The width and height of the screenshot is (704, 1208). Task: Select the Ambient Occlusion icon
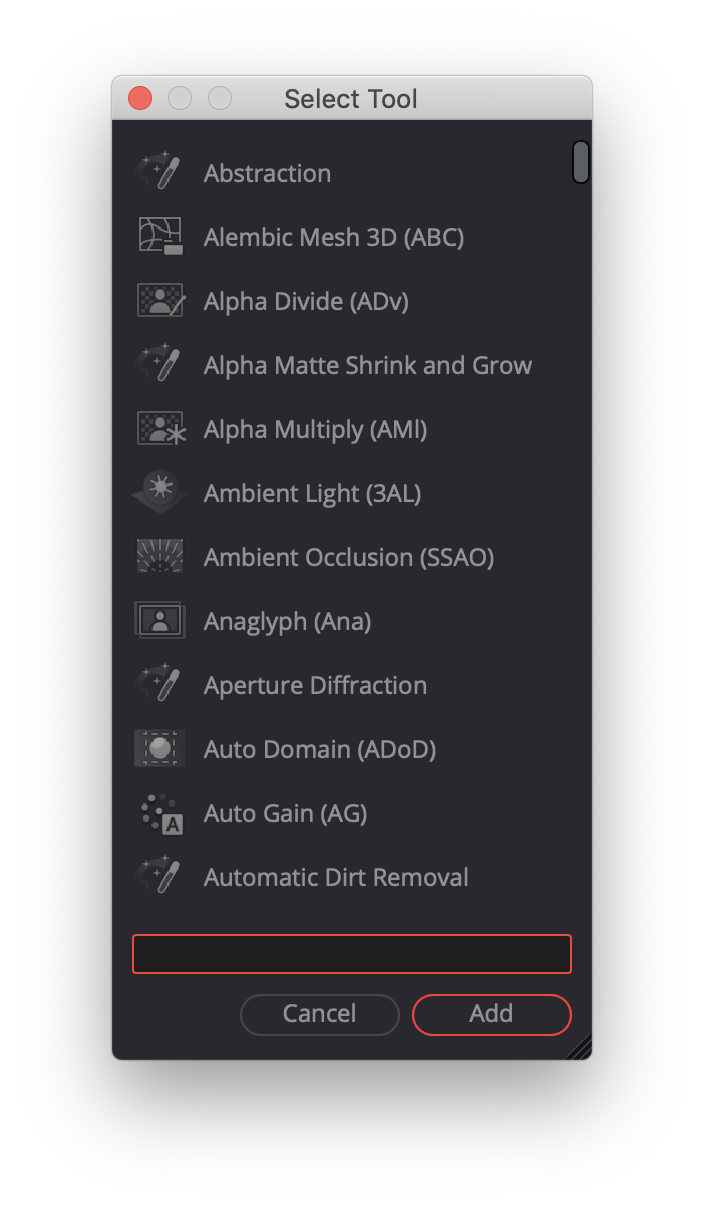[159, 556]
